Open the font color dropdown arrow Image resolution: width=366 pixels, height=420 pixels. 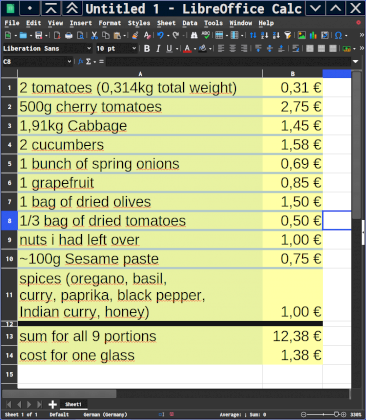(x=195, y=49)
